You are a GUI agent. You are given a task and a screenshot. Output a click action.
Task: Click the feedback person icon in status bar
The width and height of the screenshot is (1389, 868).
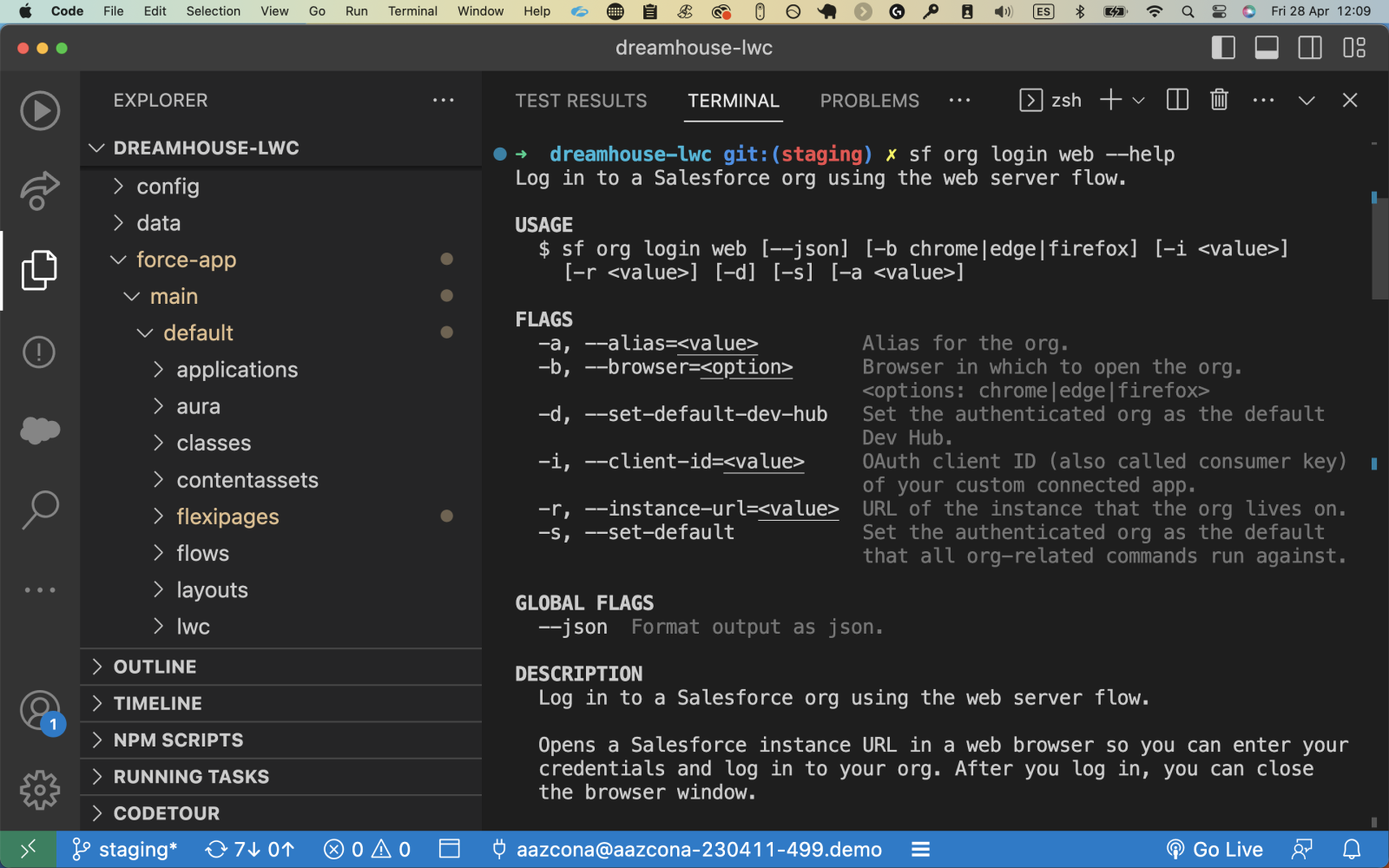pyautogui.click(x=1301, y=849)
